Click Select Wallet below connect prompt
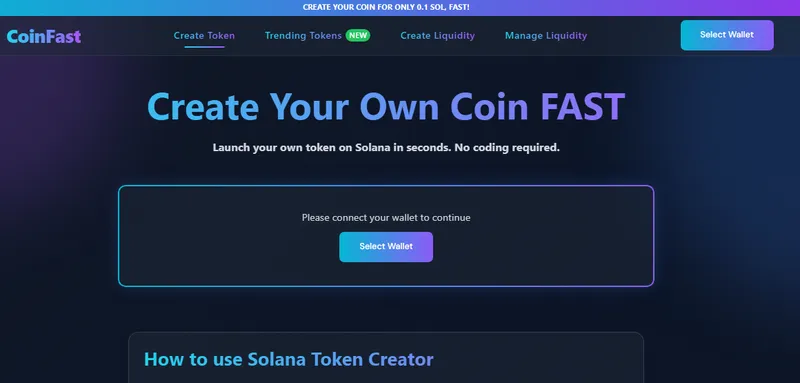 coord(386,247)
